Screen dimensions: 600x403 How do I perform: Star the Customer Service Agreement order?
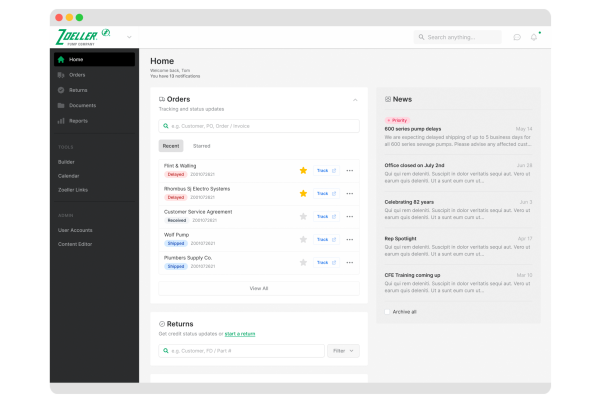(x=303, y=216)
